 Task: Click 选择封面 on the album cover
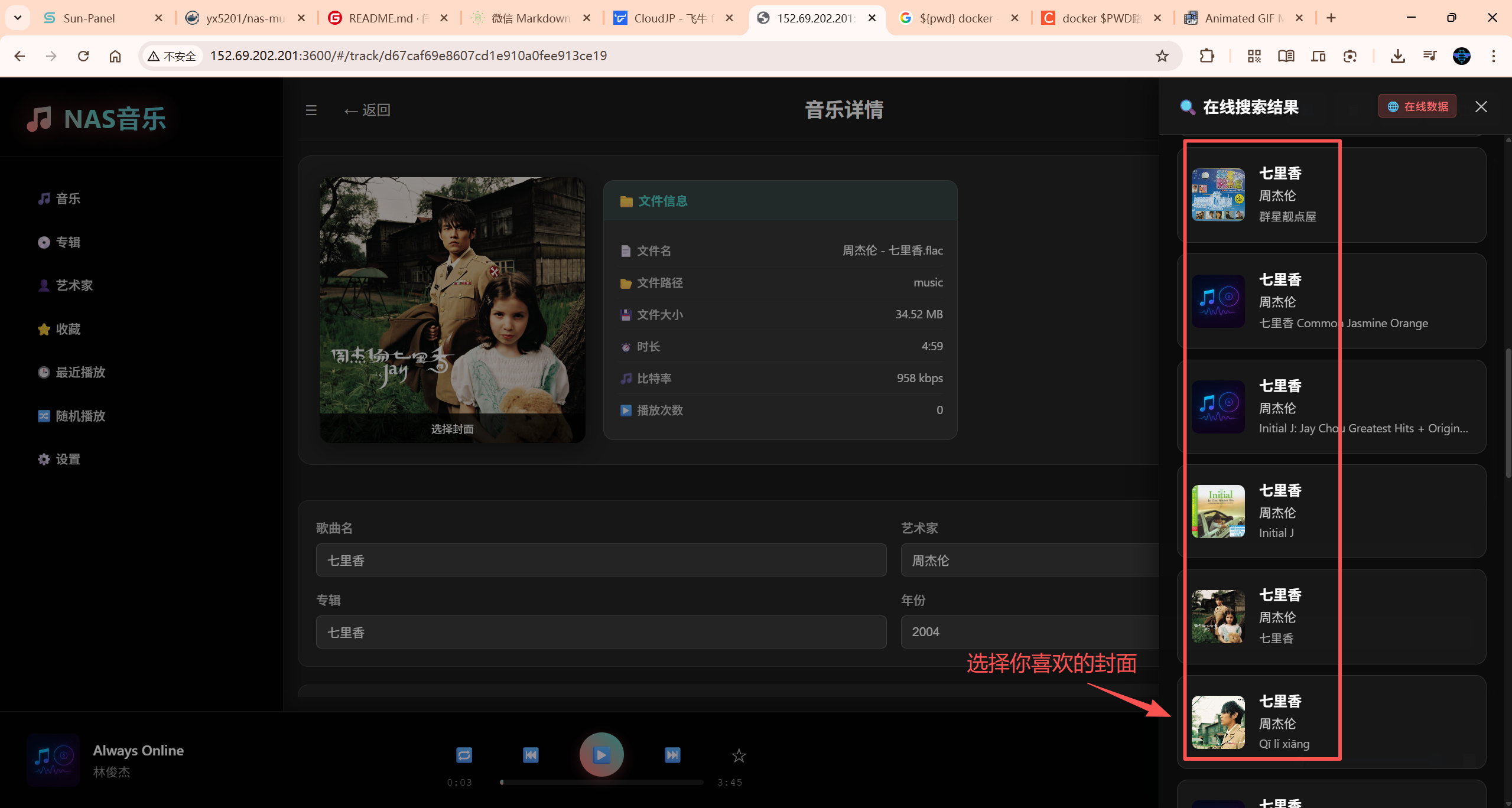(x=452, y=429)
